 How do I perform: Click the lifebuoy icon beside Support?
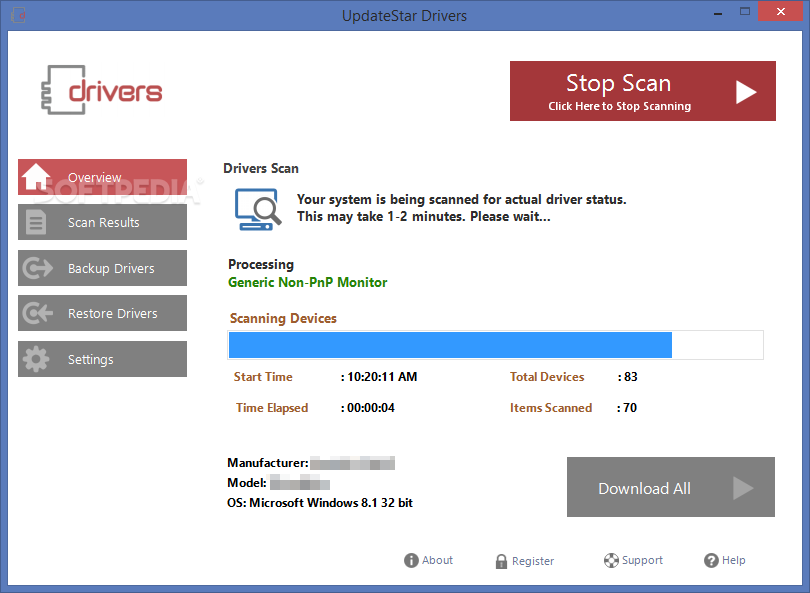click(611, 560)
